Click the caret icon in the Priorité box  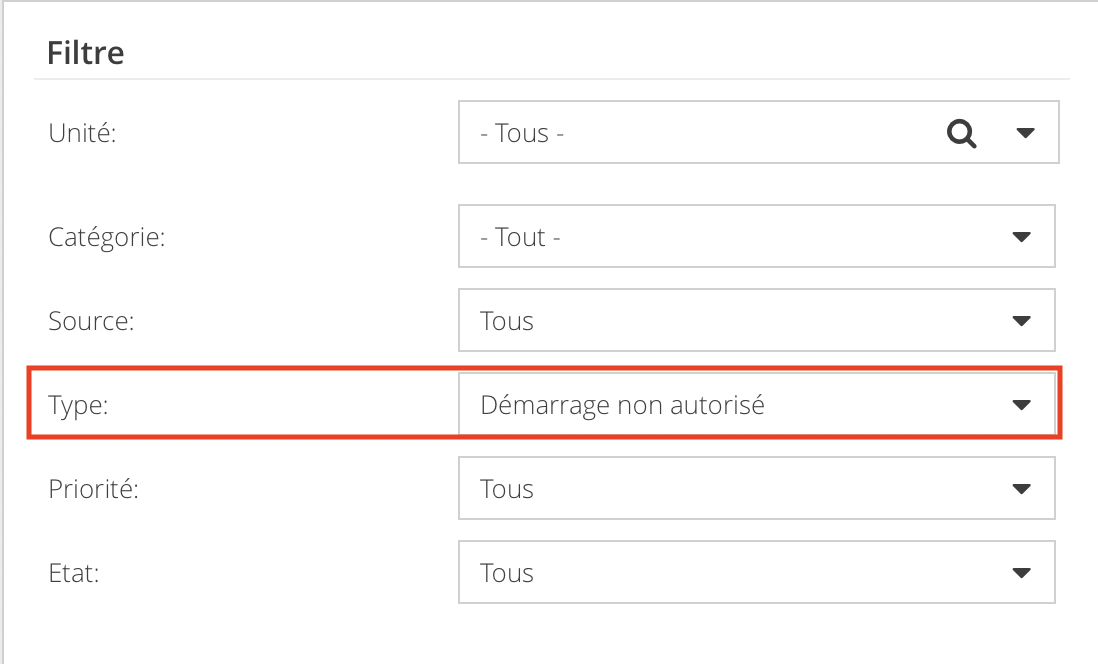click(1022, 489)
